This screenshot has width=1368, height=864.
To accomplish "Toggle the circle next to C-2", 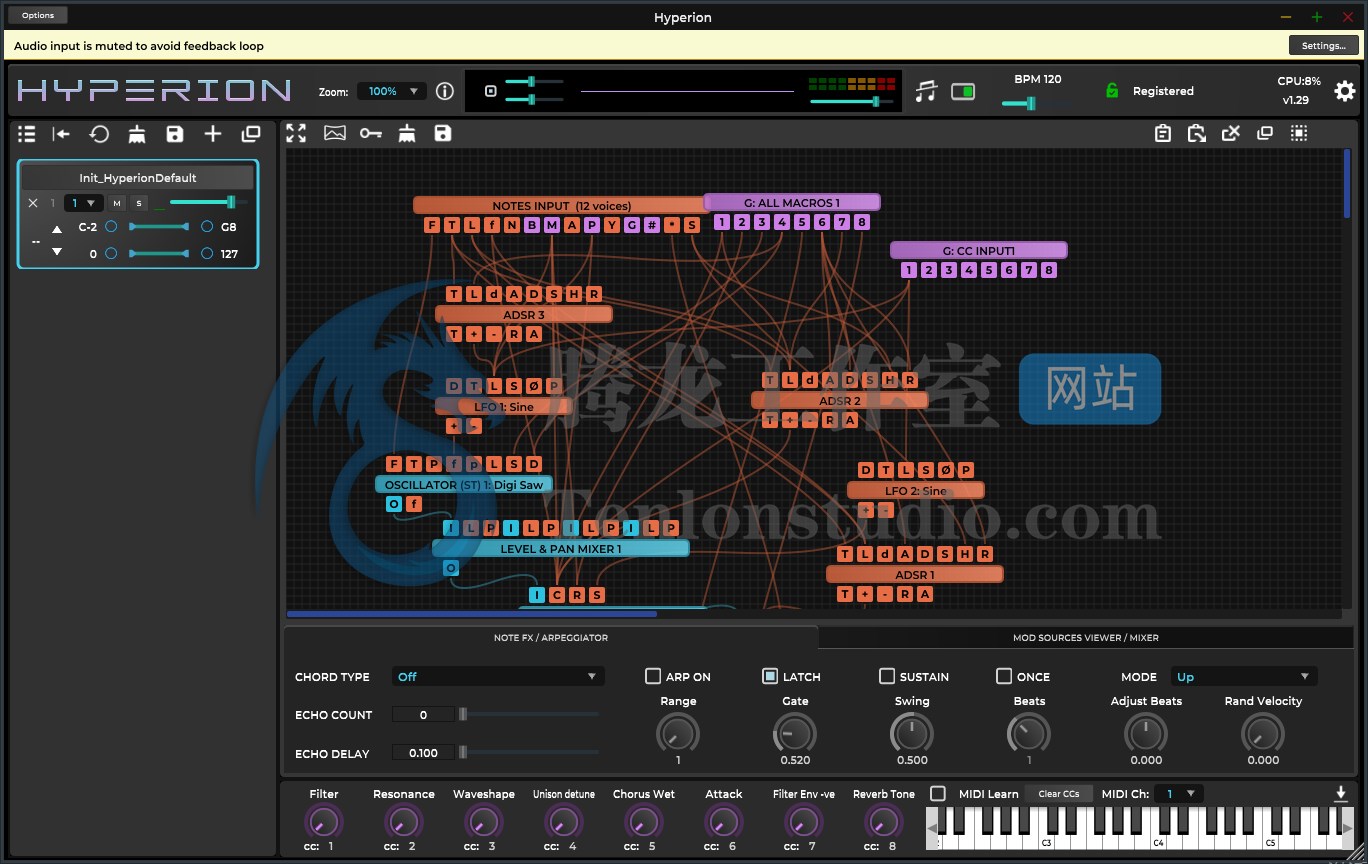I will click(x=111, y=227).
